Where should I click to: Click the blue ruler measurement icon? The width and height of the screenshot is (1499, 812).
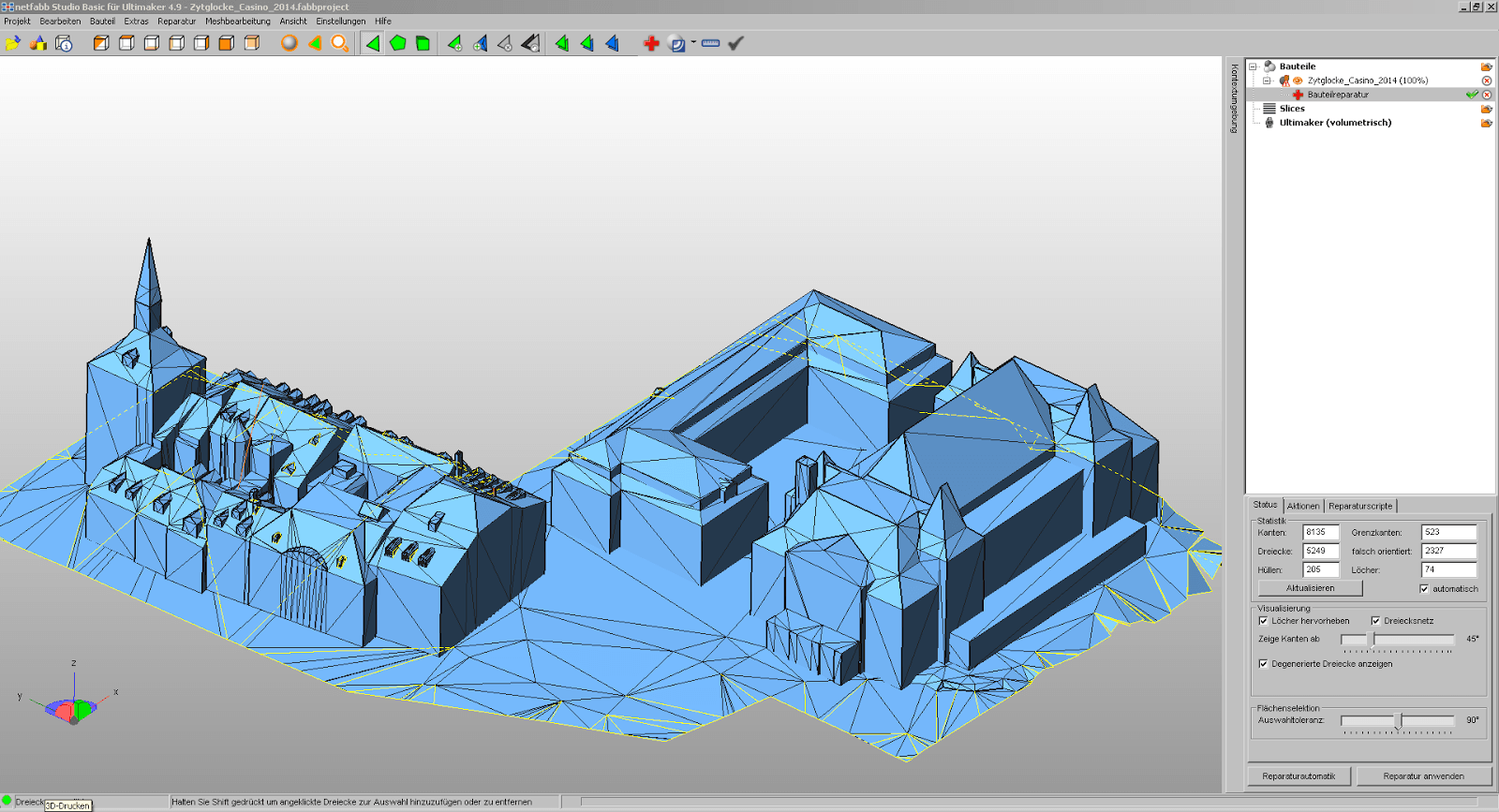[711, 43]
